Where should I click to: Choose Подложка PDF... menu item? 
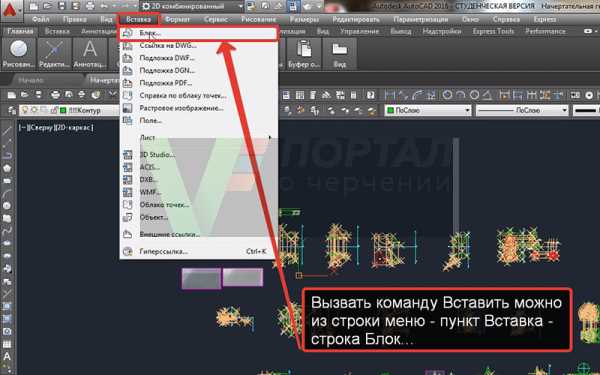pos(198,83)
